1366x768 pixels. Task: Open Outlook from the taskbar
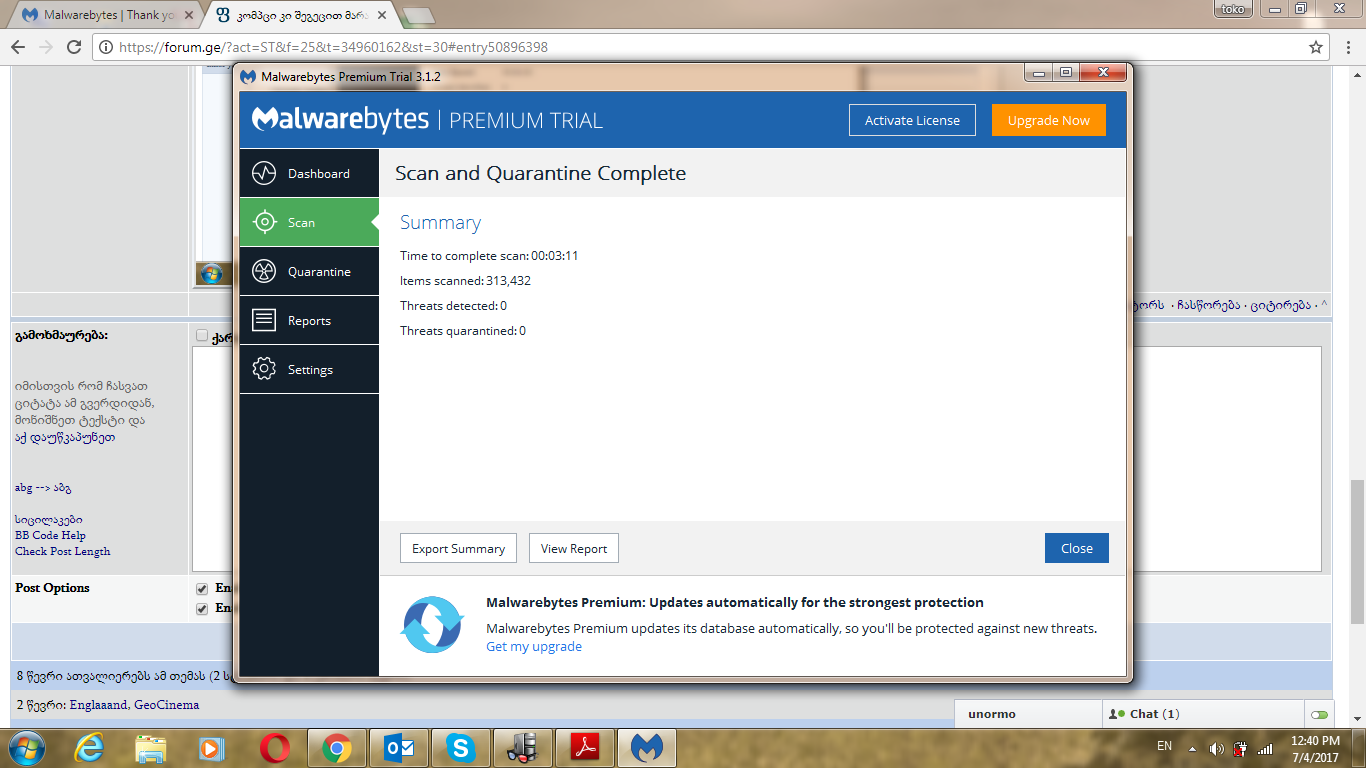(398, 748)
